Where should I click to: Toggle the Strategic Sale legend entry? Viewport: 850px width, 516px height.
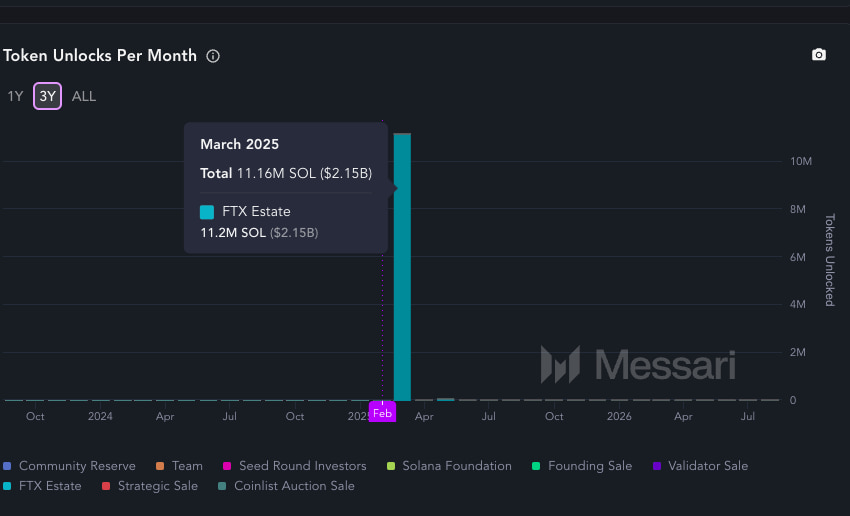tap(157, 486)
